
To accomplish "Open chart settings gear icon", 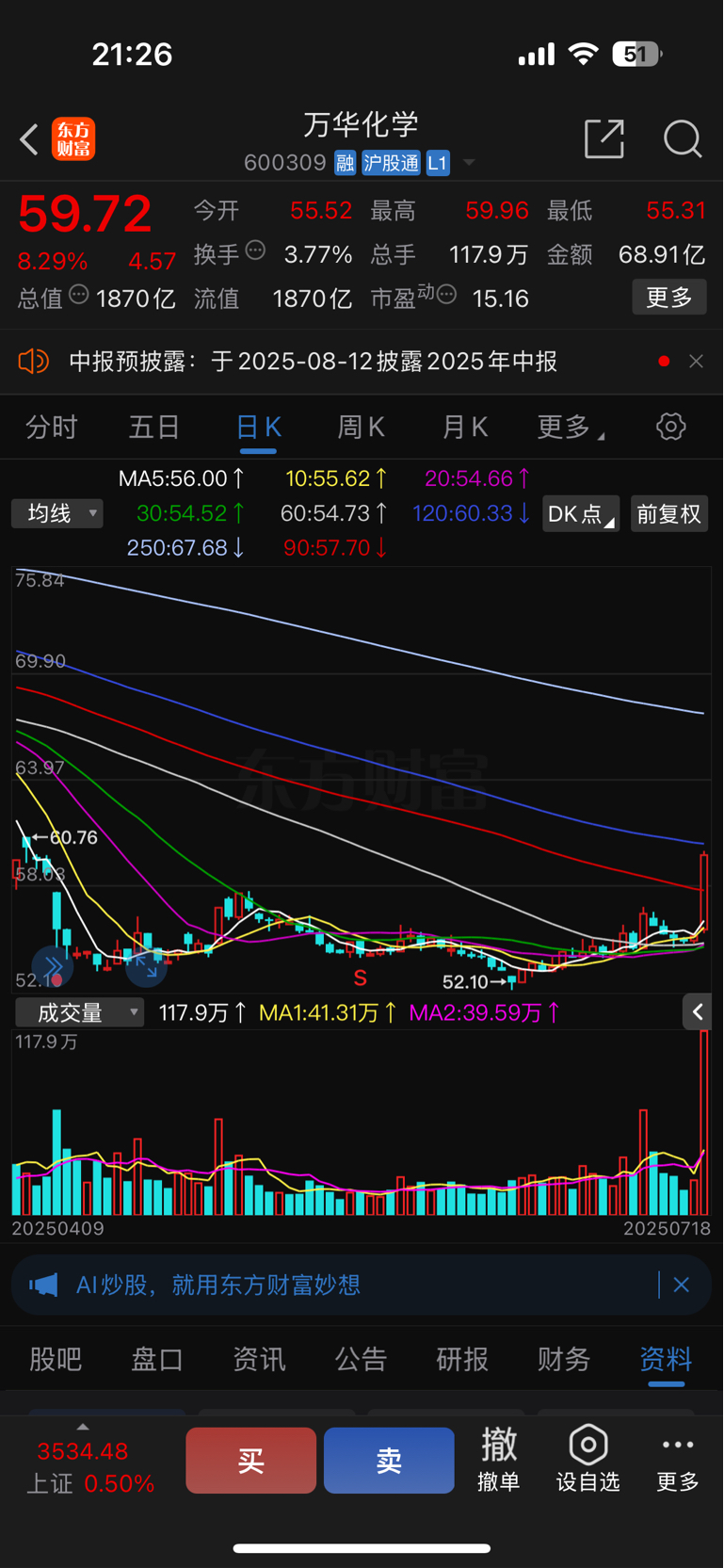I will (x=671, y=427).
